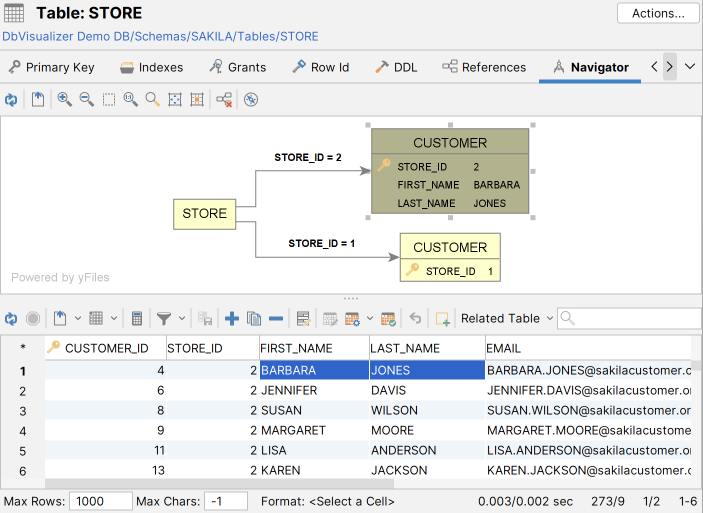
Task: Click the add-note icon beside Related Table
Action: pos(443,319)
